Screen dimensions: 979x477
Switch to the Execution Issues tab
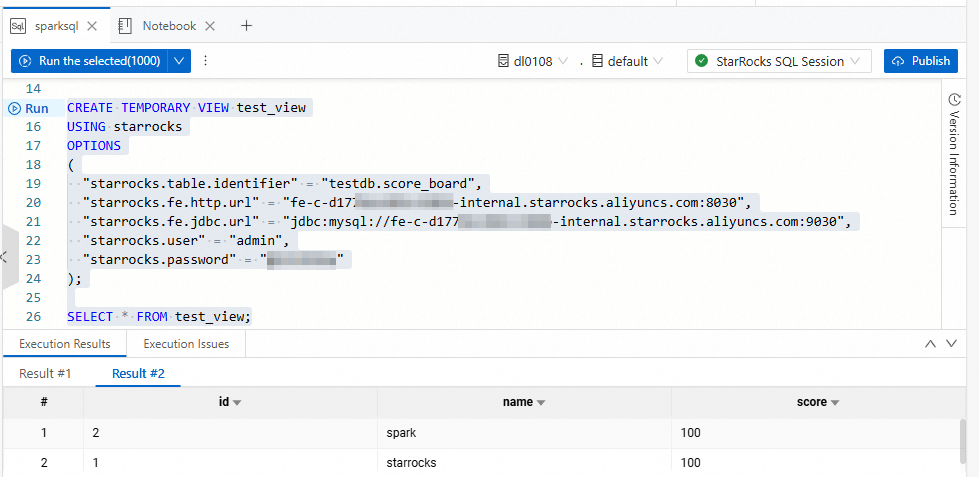tap(186, 344)
